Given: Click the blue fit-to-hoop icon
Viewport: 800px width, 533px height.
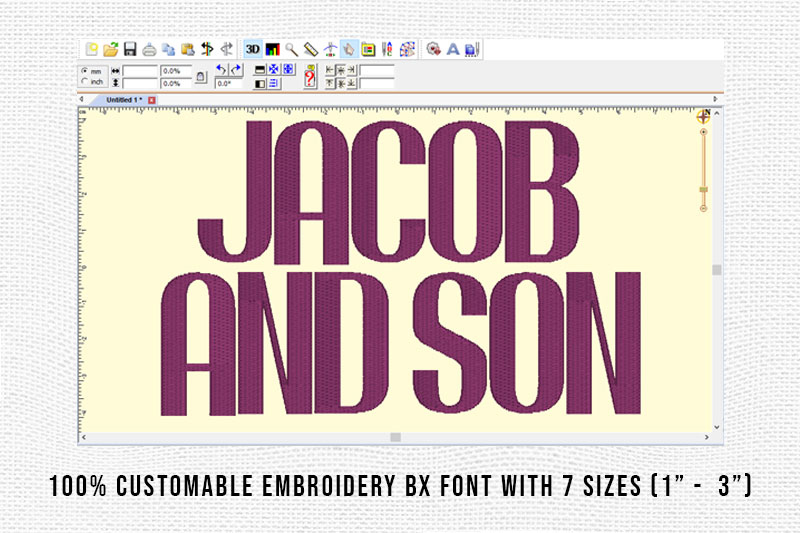Looking at the screenshot, I should point(288,69).
